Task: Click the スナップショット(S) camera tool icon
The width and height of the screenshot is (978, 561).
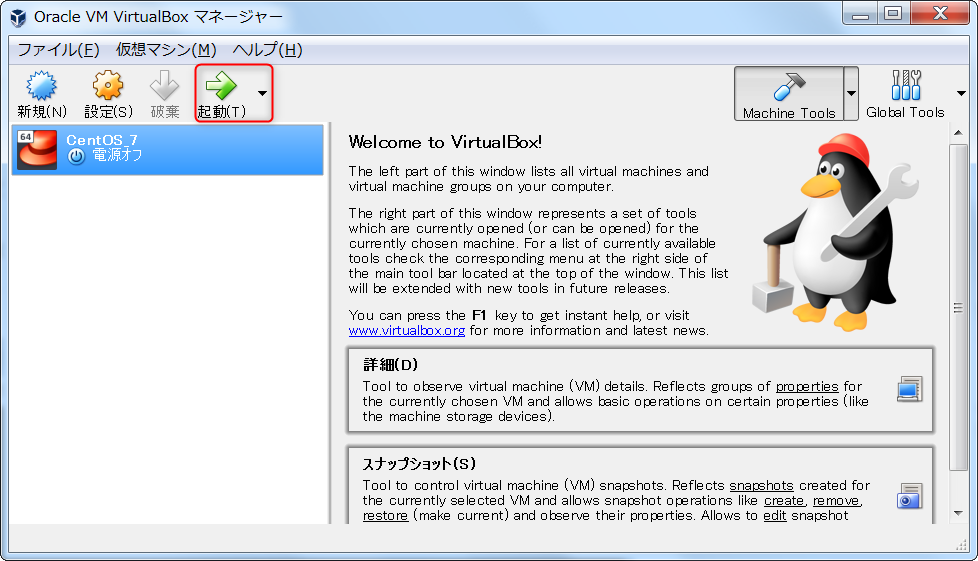Action: [909, 496]
